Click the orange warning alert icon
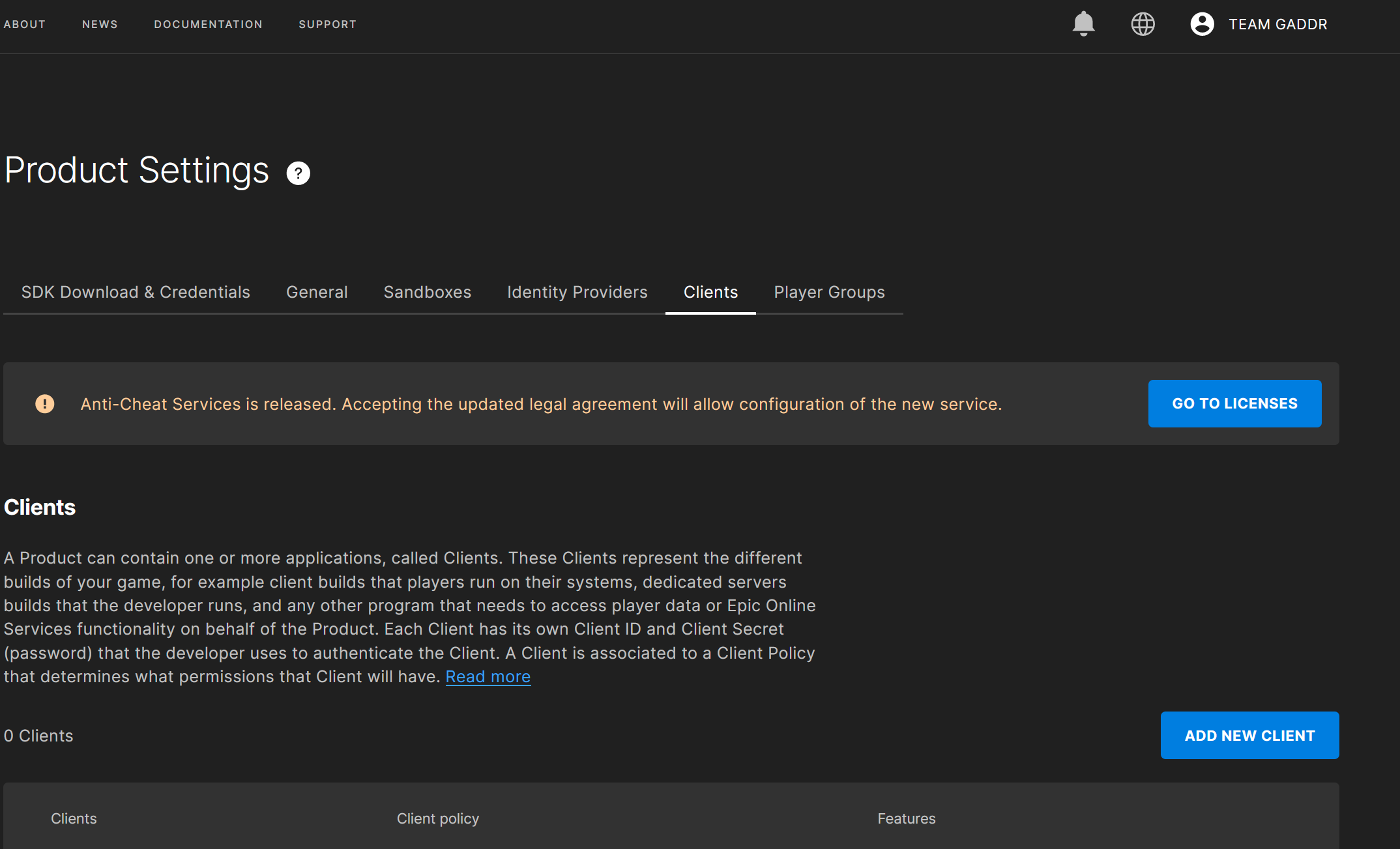1400x849 pixels. [x=45, y=404]
